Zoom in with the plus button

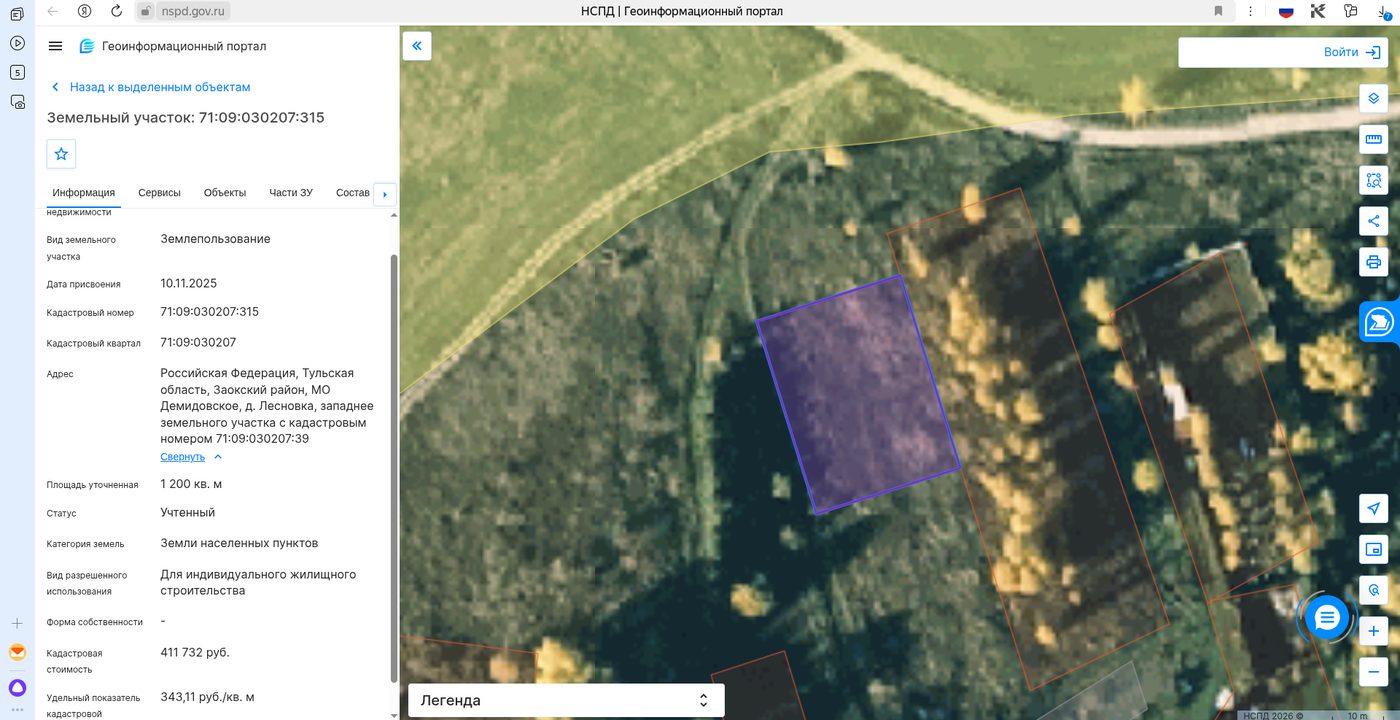[x=1374, y=631]
